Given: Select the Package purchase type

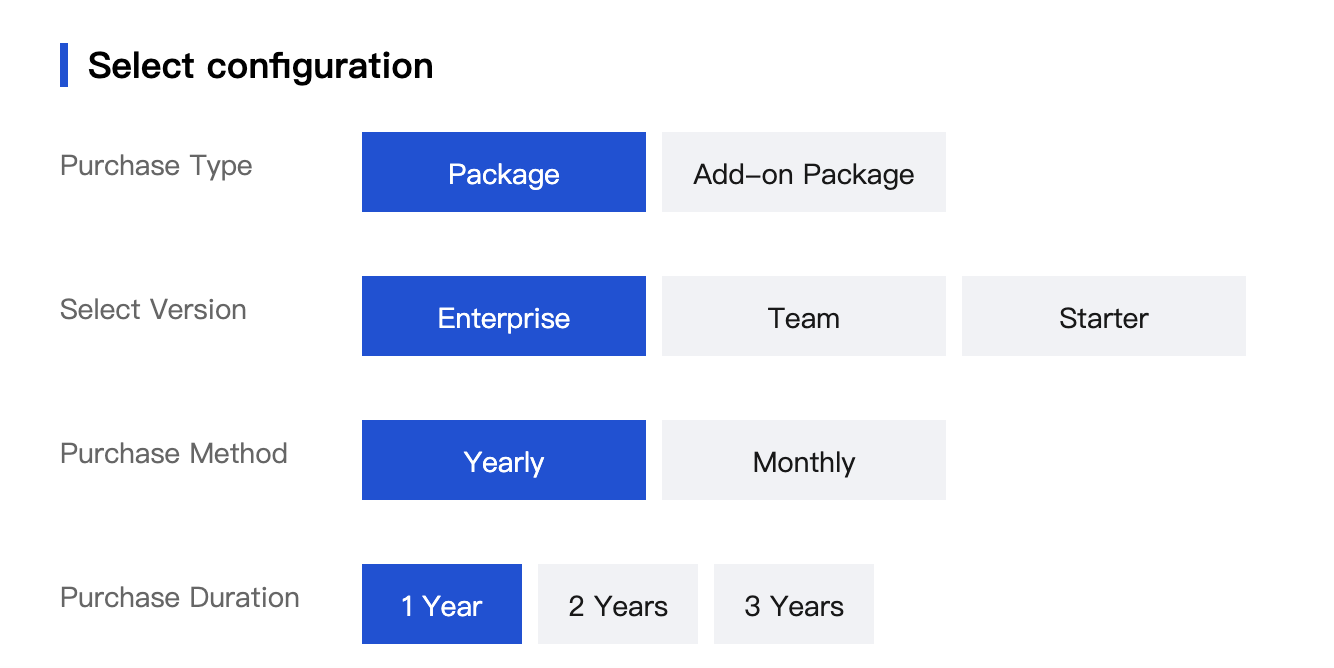Looking at the screenshot, I should click(x=503, y=172).
